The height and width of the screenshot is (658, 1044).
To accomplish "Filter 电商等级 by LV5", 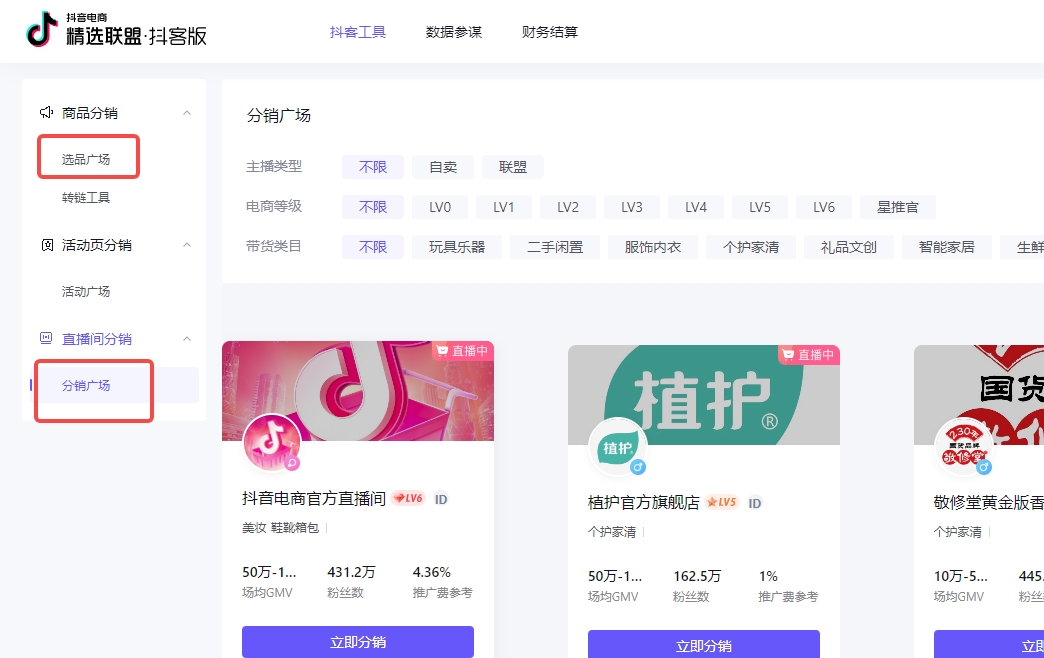I will [x=760, y=207].
